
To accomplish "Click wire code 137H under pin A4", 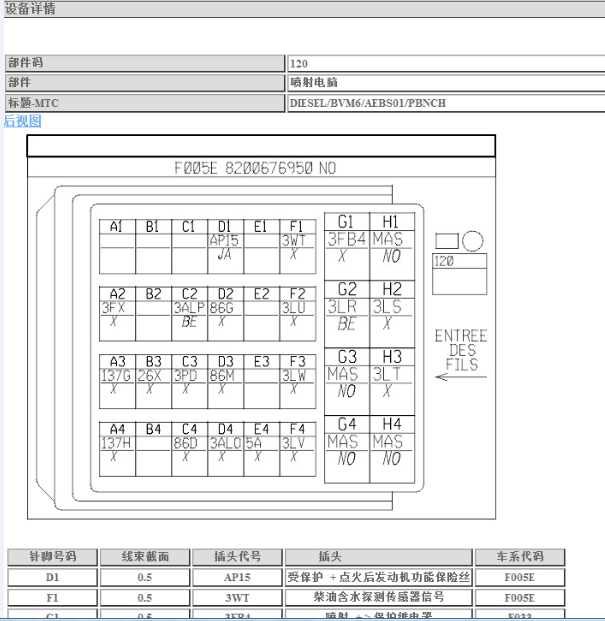I will pyautogui.click(x=116, y=443).
